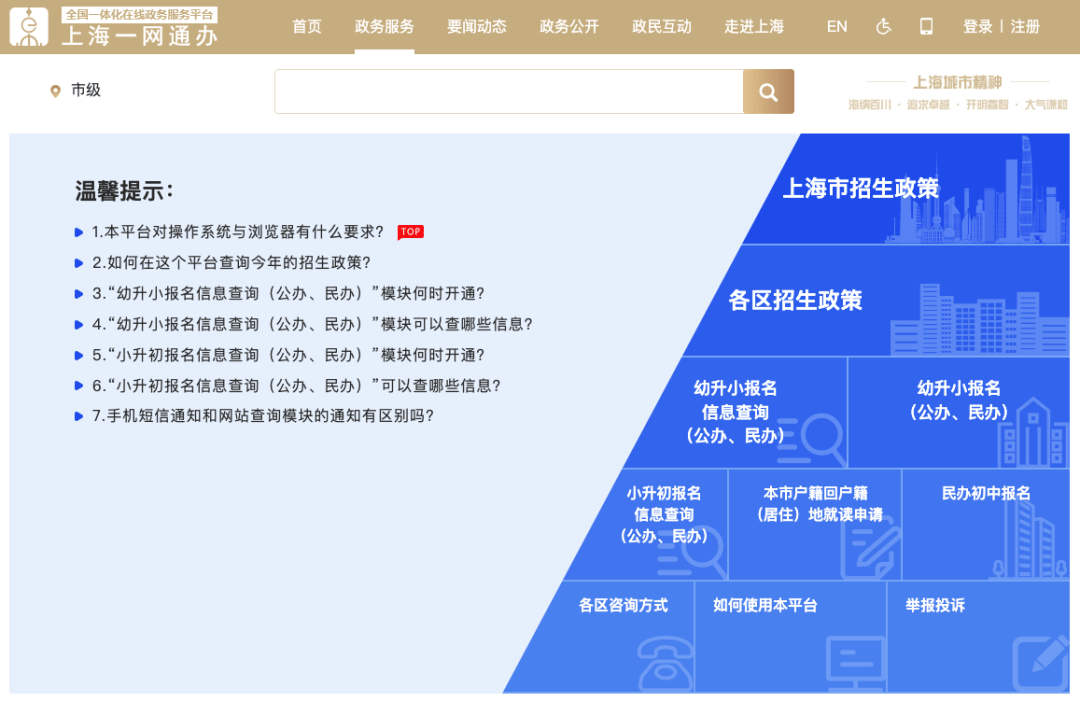
Task: Click the search box input field
Action: click(x=509, y=92)
